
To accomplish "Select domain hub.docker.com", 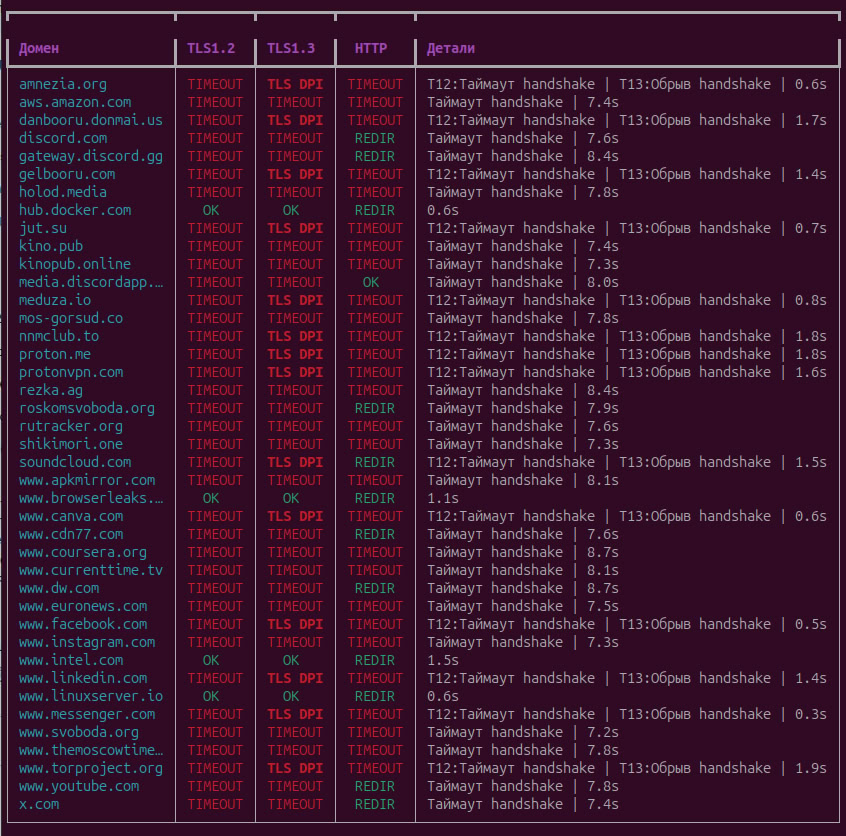I will point(75,210).
